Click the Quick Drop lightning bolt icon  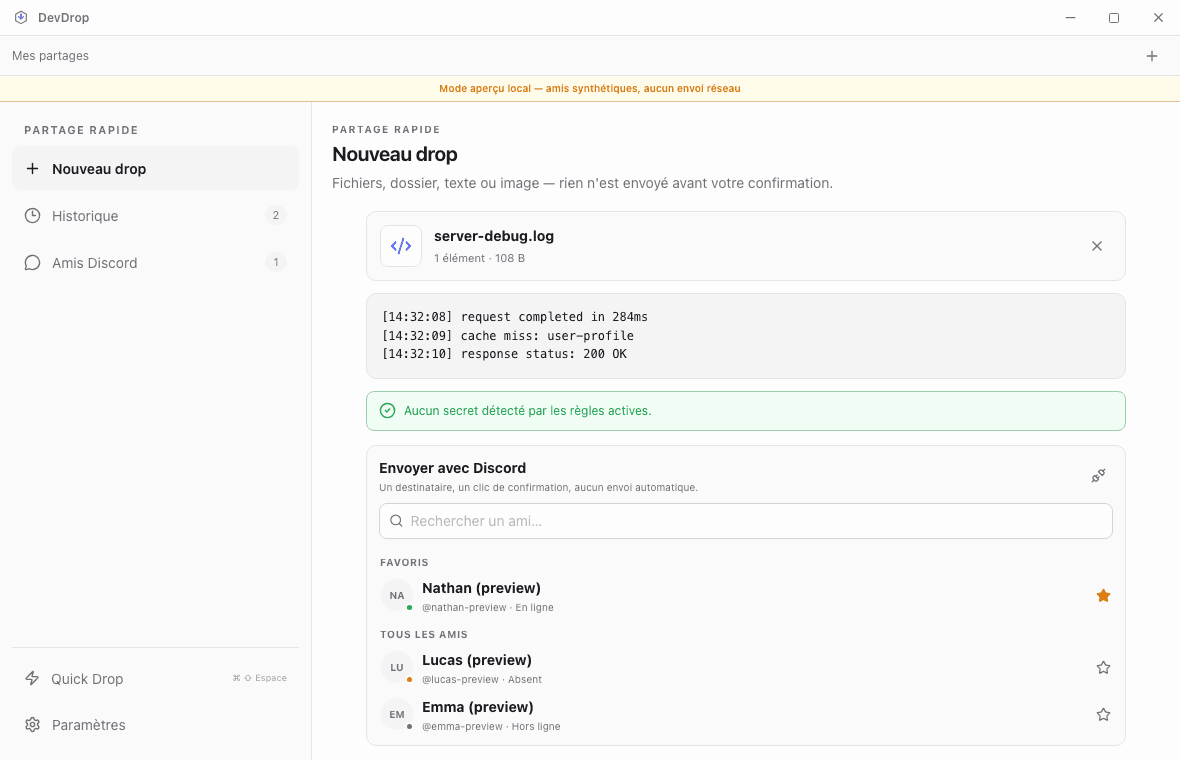[x=32, y=678]
